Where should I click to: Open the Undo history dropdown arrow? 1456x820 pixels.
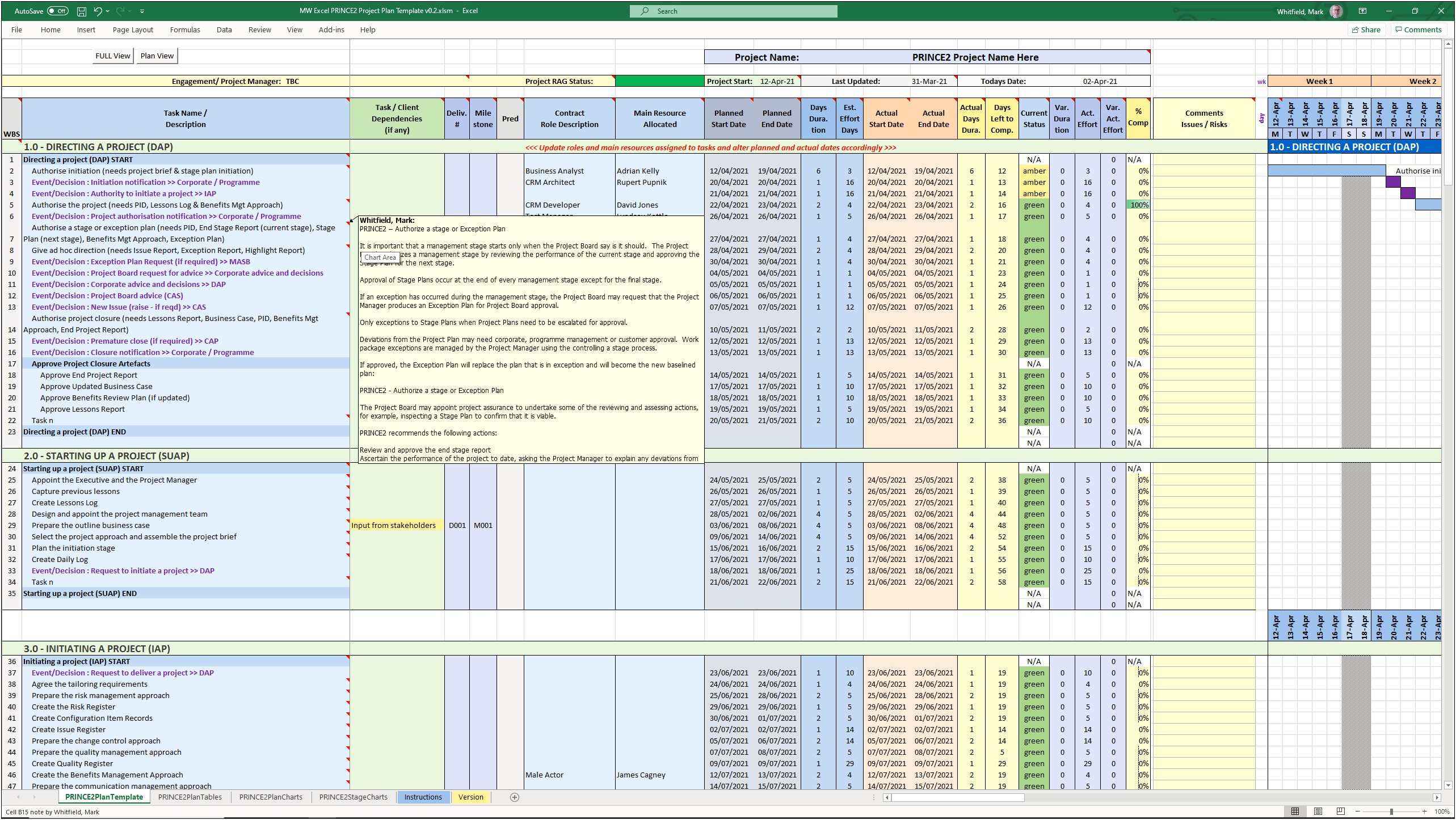(108, 11)
